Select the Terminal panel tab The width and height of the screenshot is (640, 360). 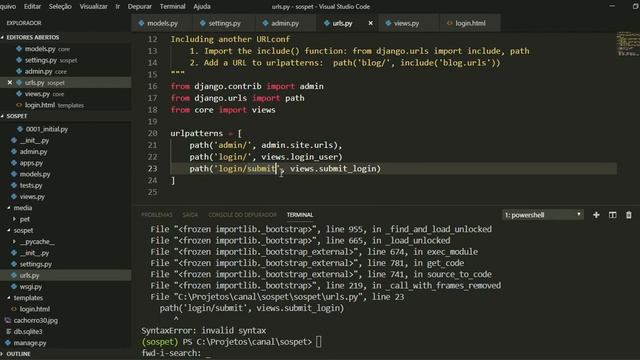coord(300,215)
